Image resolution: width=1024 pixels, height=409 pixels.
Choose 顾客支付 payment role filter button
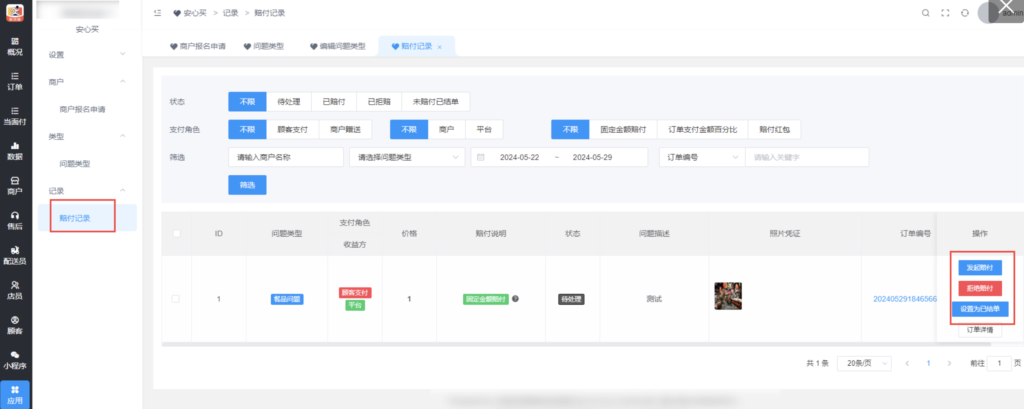coord(293,129)
